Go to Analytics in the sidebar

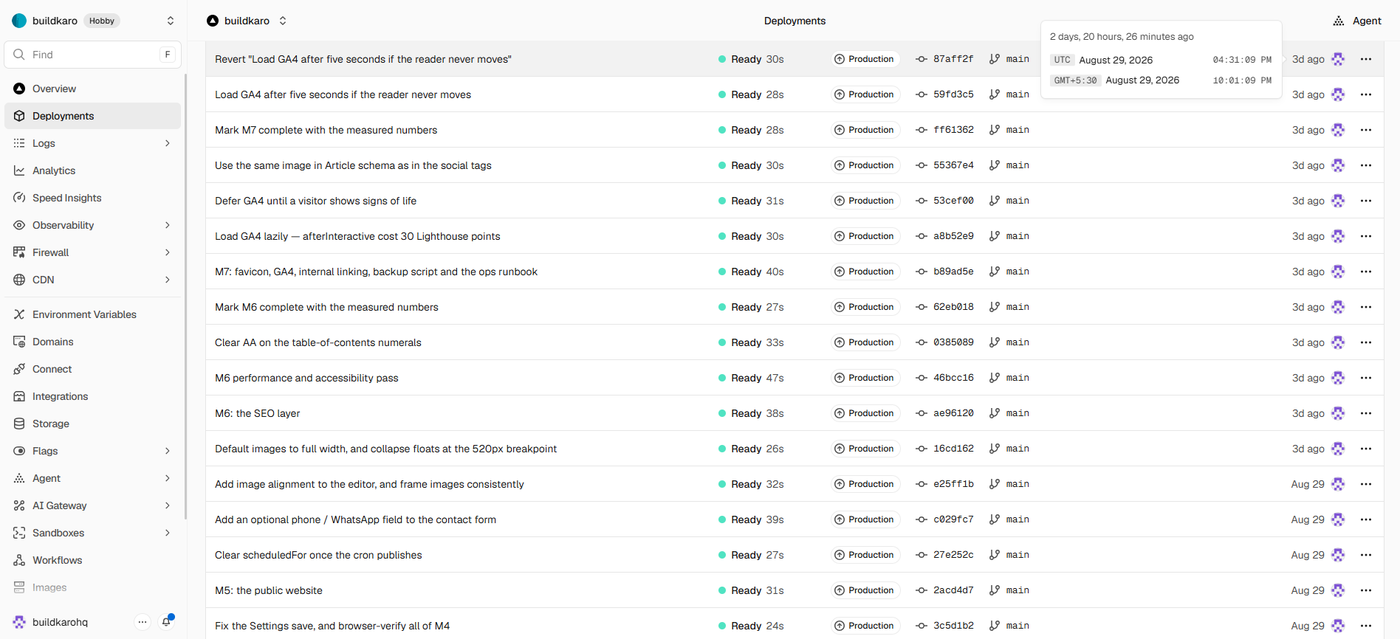(93, 171)
